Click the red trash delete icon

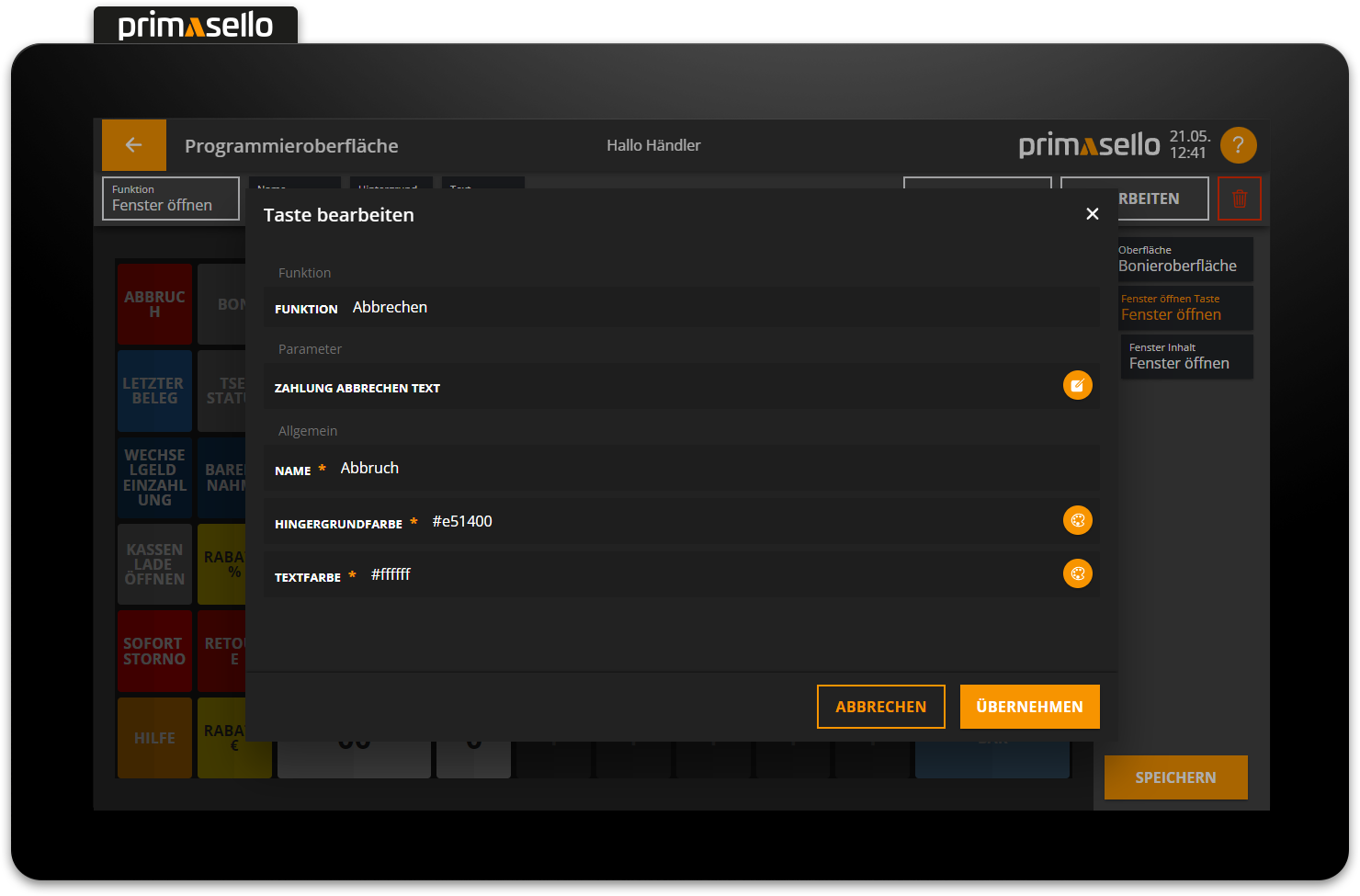pyautogui.click(x=1240, y=198)
